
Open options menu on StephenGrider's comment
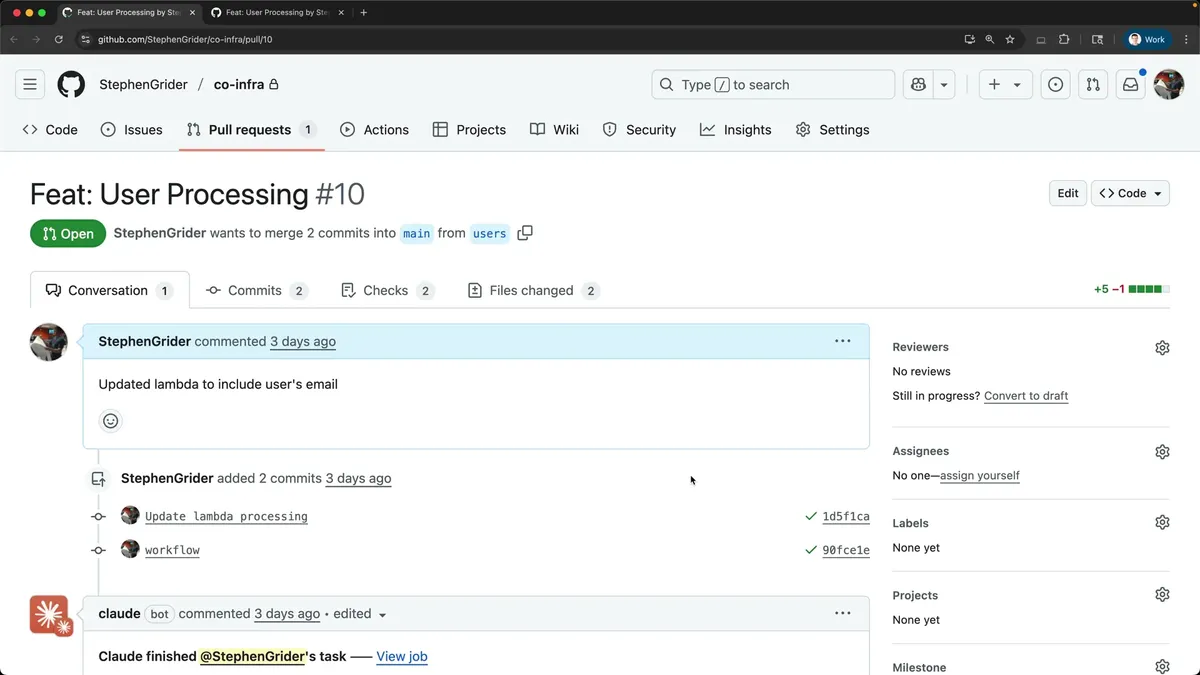click(843, 341)
